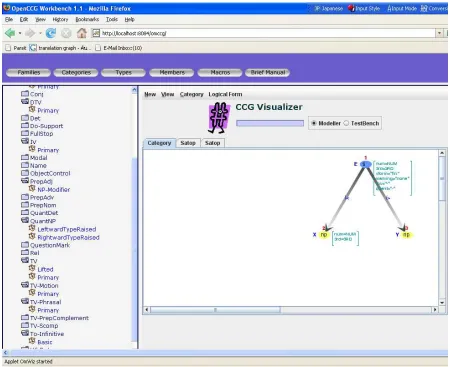Select the Modeller radio button
Screen dimensions: 450x367
coord(313,123)
